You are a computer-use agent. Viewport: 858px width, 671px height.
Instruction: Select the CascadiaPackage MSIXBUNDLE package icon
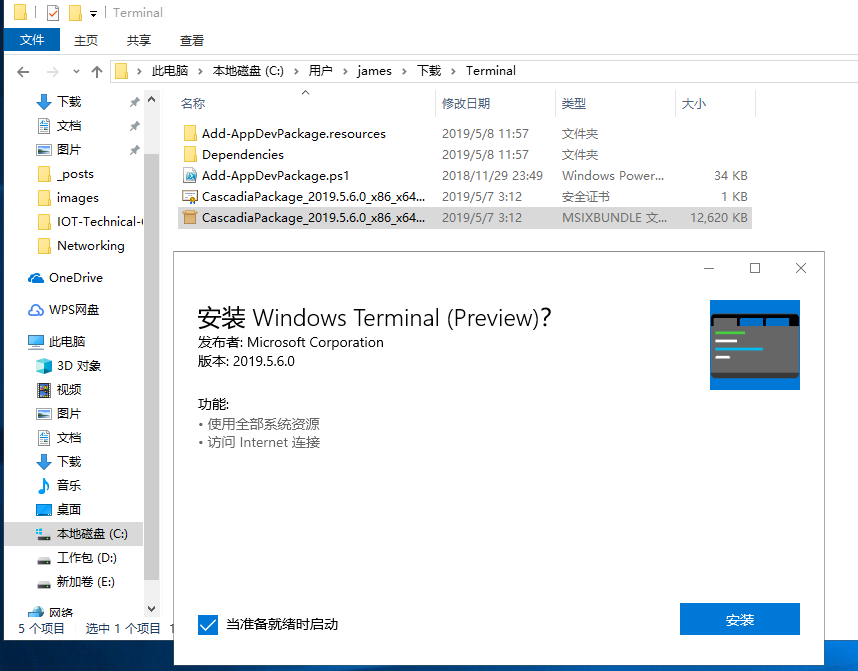click(190, 217)
